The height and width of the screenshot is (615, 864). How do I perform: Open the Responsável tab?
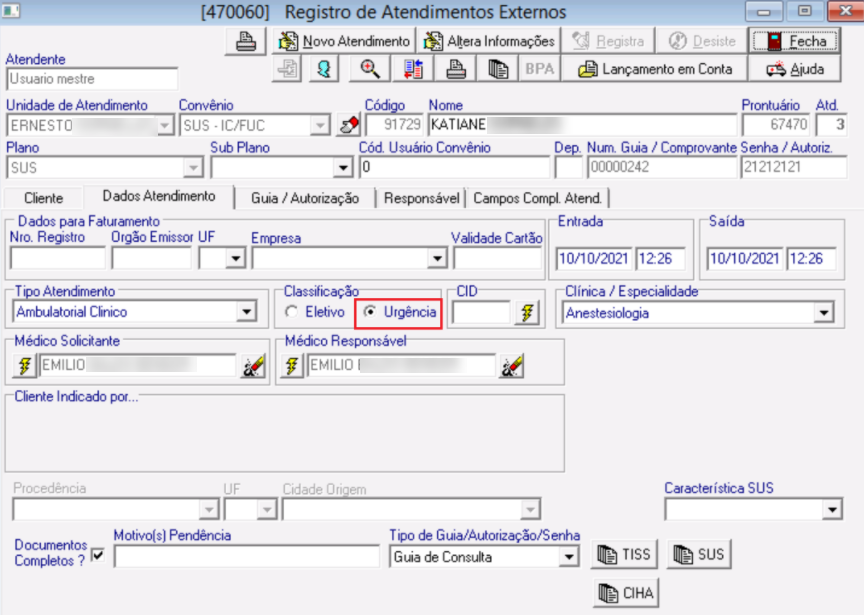[422, 198]
